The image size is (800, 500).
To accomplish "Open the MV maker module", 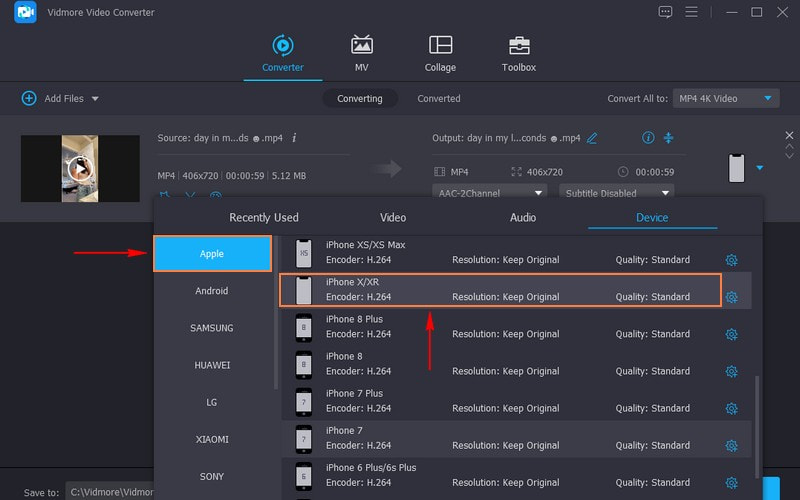I will point(361,54).
